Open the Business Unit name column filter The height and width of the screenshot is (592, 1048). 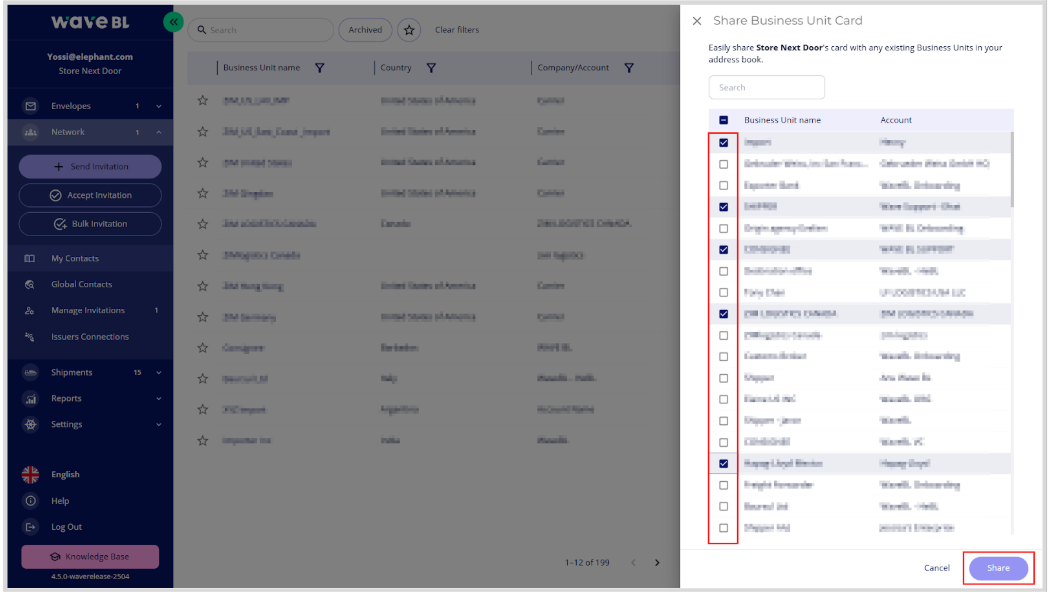pos(319,67)
